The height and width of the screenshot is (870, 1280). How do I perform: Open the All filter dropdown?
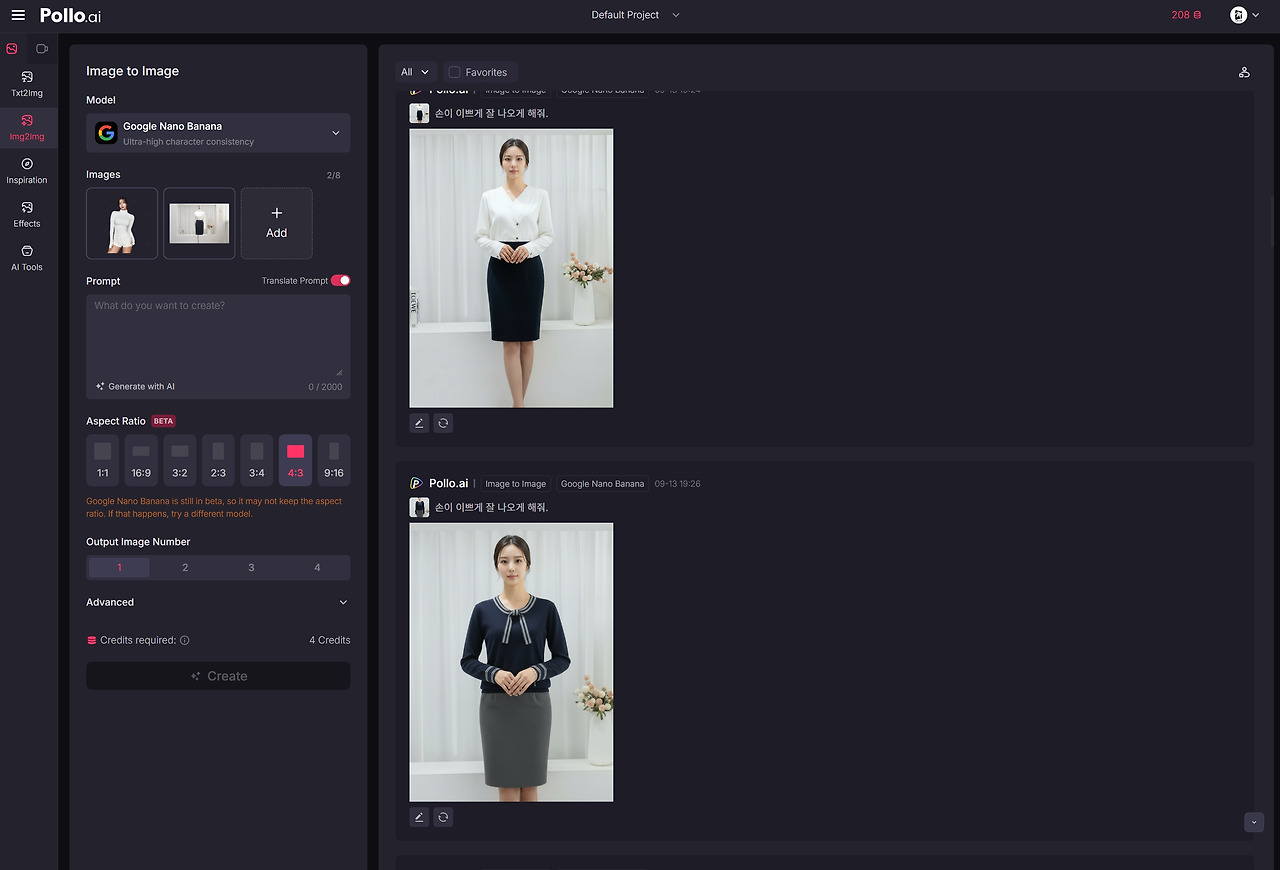(414, 72)
